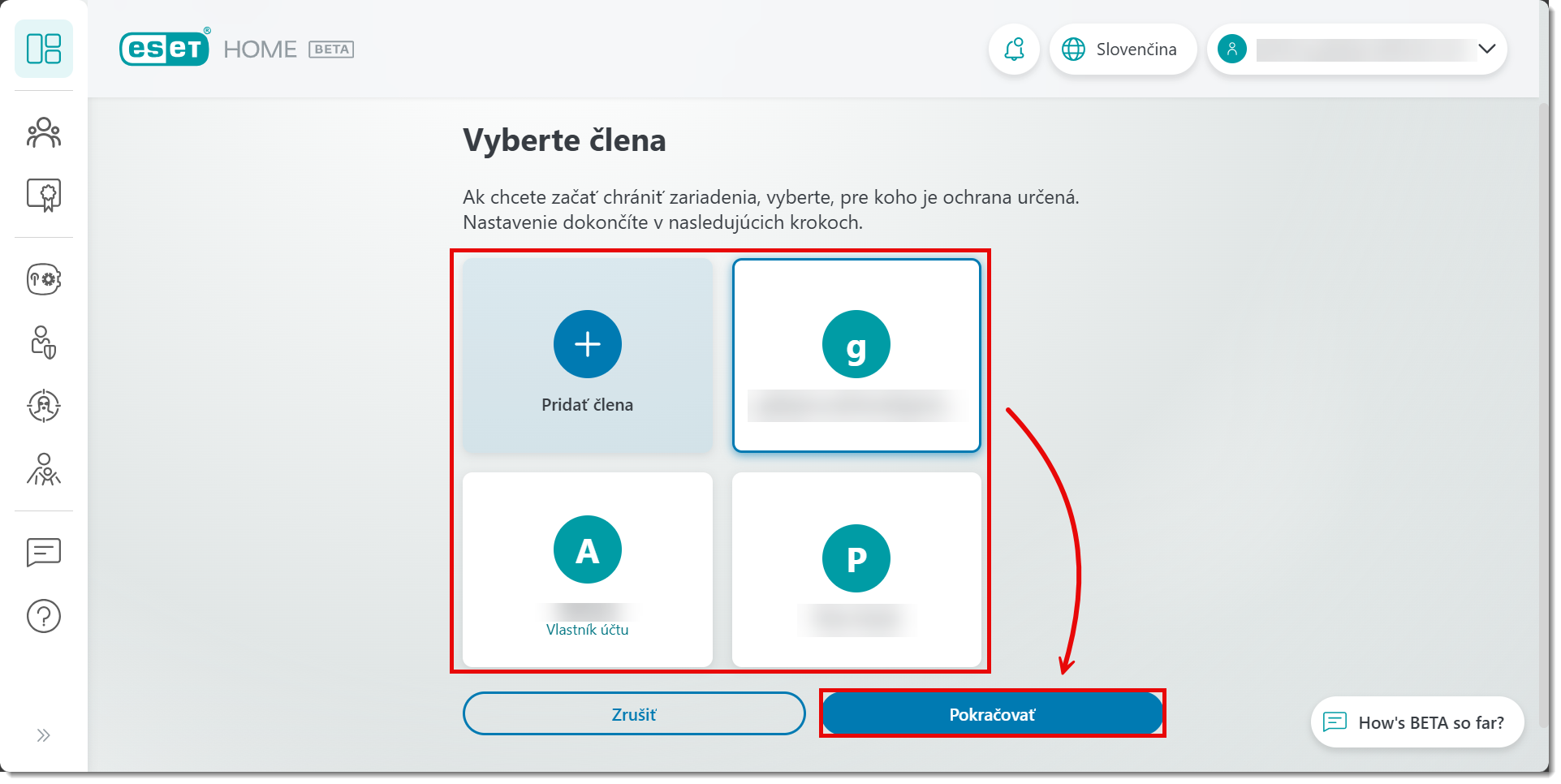Screen dimensions: 1561x784
Task: Choose the account owner card labeled A
Action: [587, 570]
